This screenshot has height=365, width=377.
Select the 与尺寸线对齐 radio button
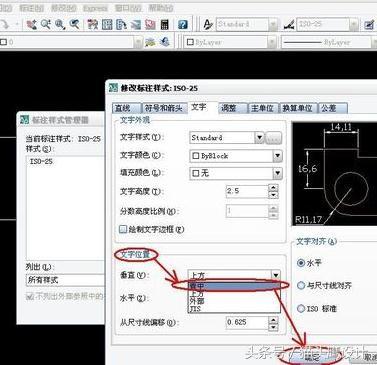point(301,285)
